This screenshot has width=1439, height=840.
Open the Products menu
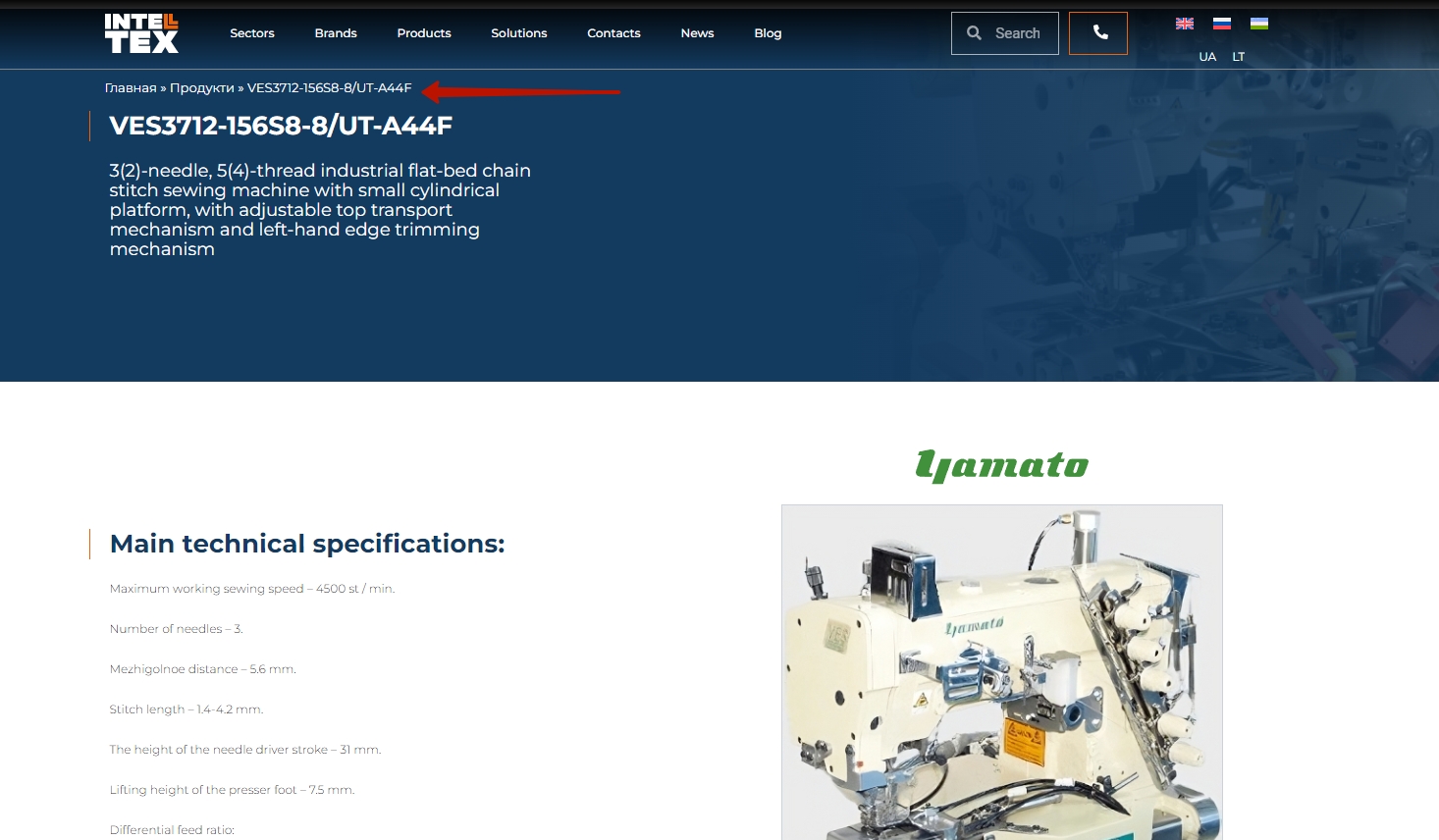click(424, 33)
